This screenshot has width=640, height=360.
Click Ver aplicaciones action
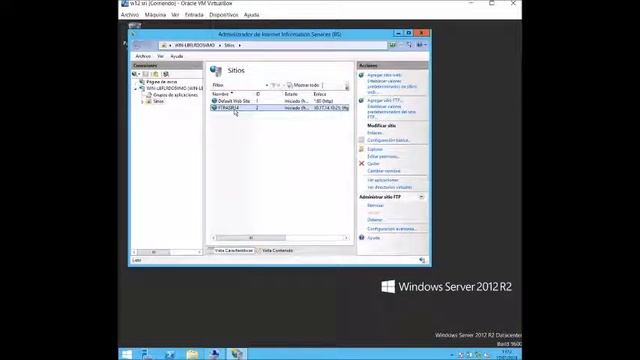pos(382,180)
